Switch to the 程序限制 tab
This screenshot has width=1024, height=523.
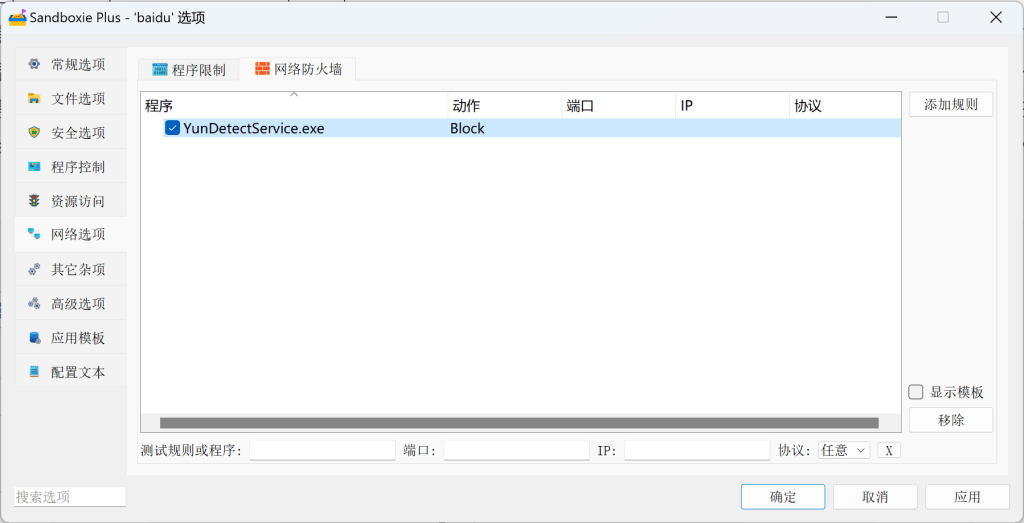(190, 70)
